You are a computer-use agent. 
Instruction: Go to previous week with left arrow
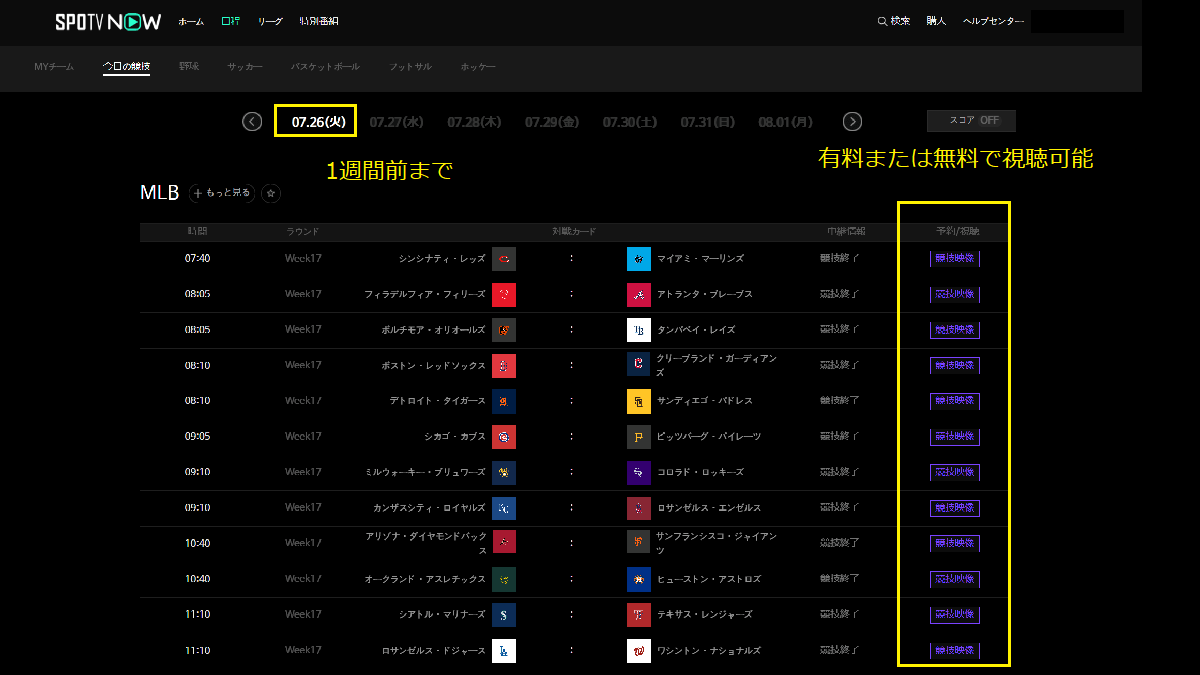pos(252,121)
